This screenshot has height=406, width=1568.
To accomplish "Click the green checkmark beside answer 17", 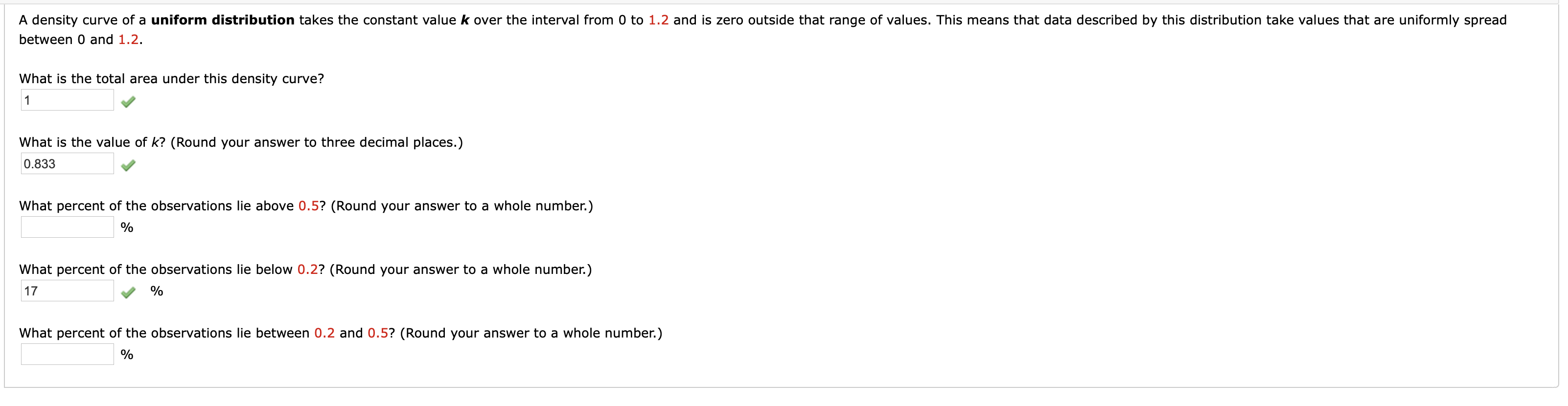I will coord(128,292).
